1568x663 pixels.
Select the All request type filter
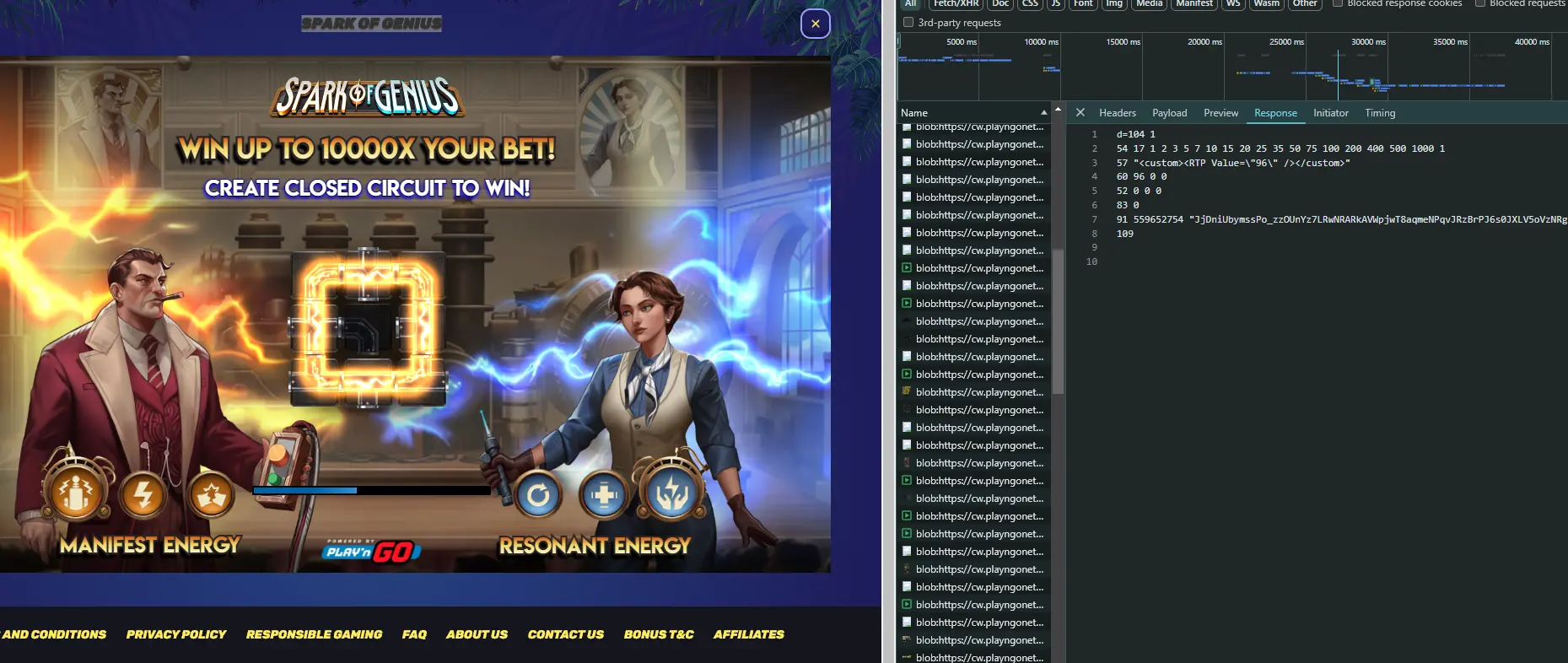tap(910, 3)
